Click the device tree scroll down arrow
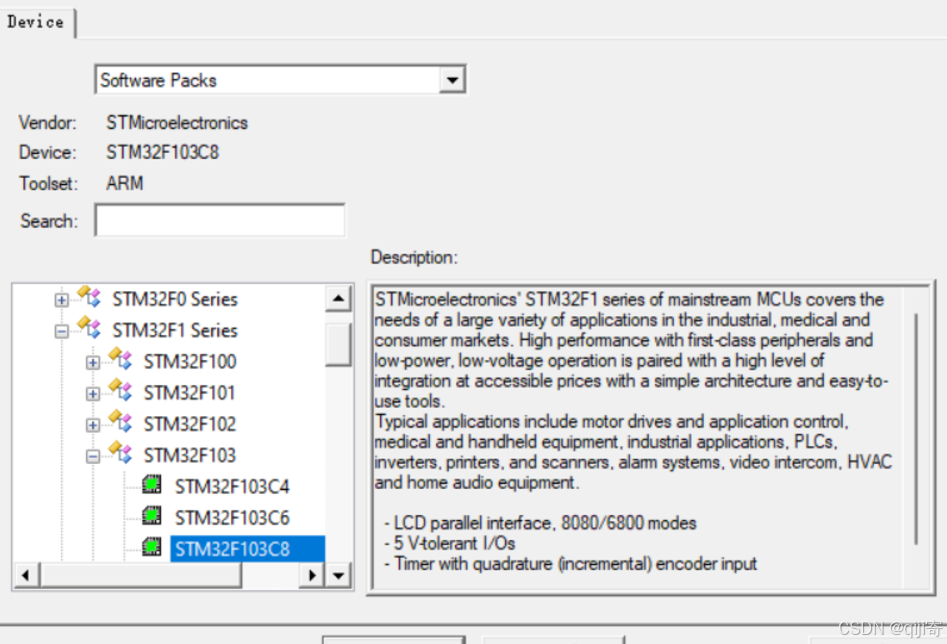This screenshot has height=644, width=947. pos(338,575)
